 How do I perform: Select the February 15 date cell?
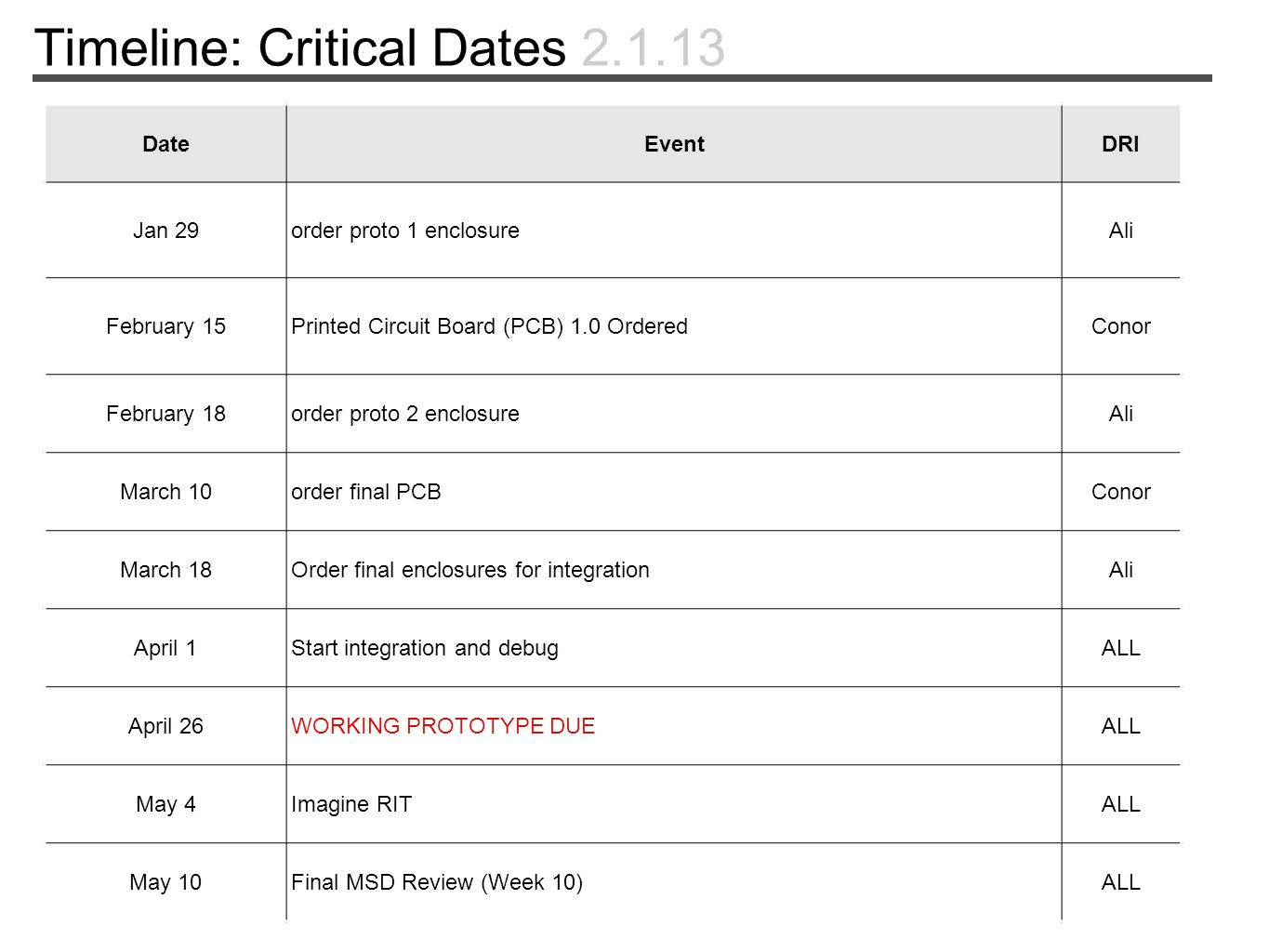click(165, 326)
